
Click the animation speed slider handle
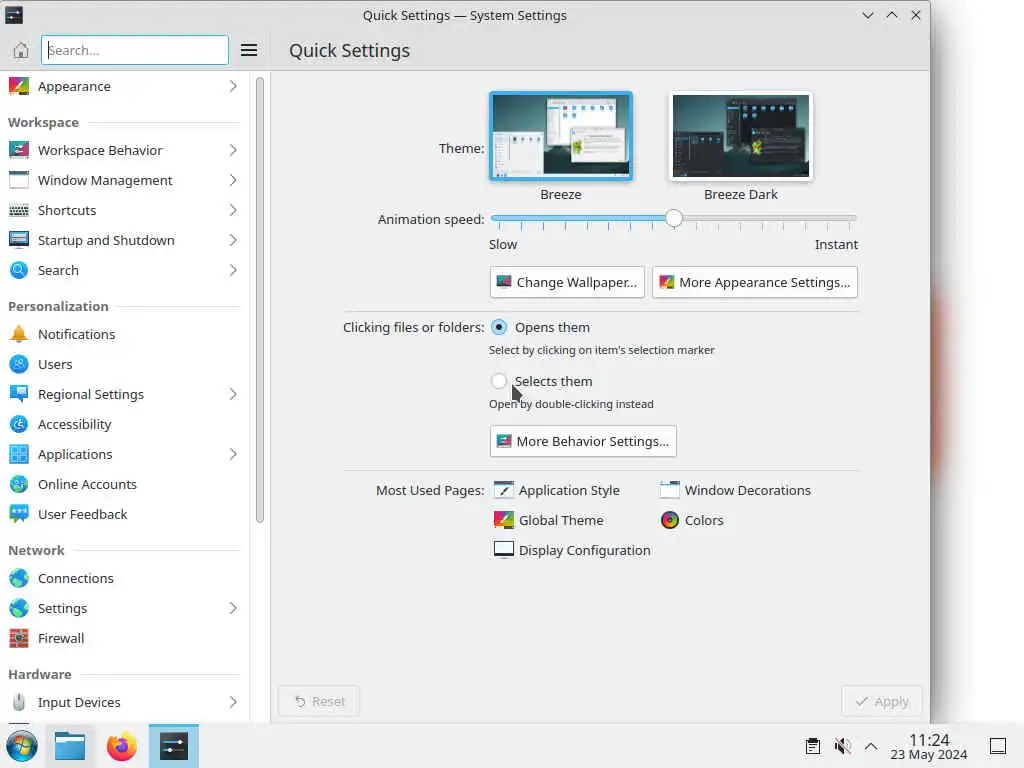coord(674,218)
